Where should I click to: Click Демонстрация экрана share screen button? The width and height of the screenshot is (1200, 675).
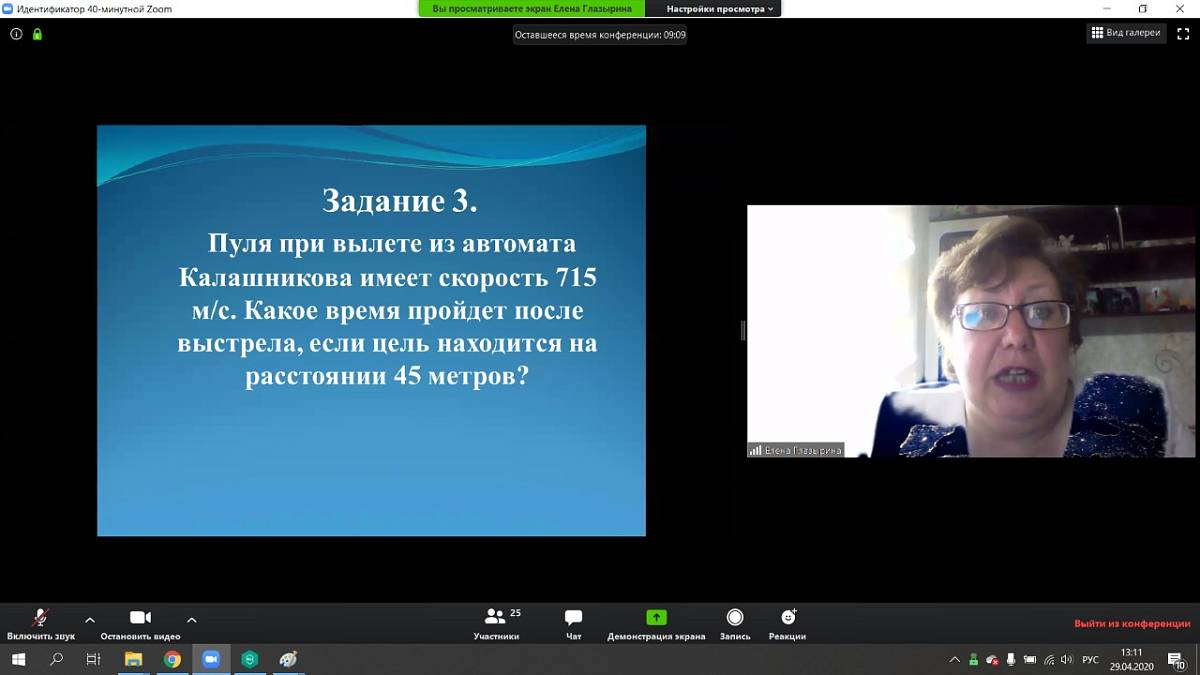click(x=656, y=624)
